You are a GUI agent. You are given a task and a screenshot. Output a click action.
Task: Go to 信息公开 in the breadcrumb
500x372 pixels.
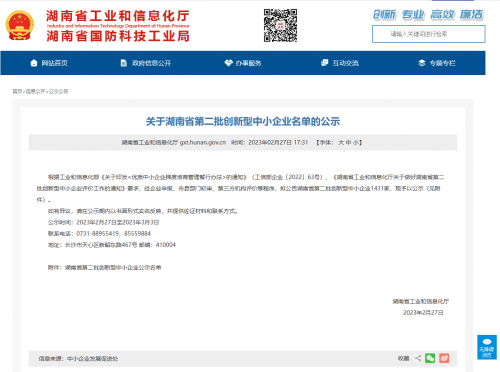point(35,91)
